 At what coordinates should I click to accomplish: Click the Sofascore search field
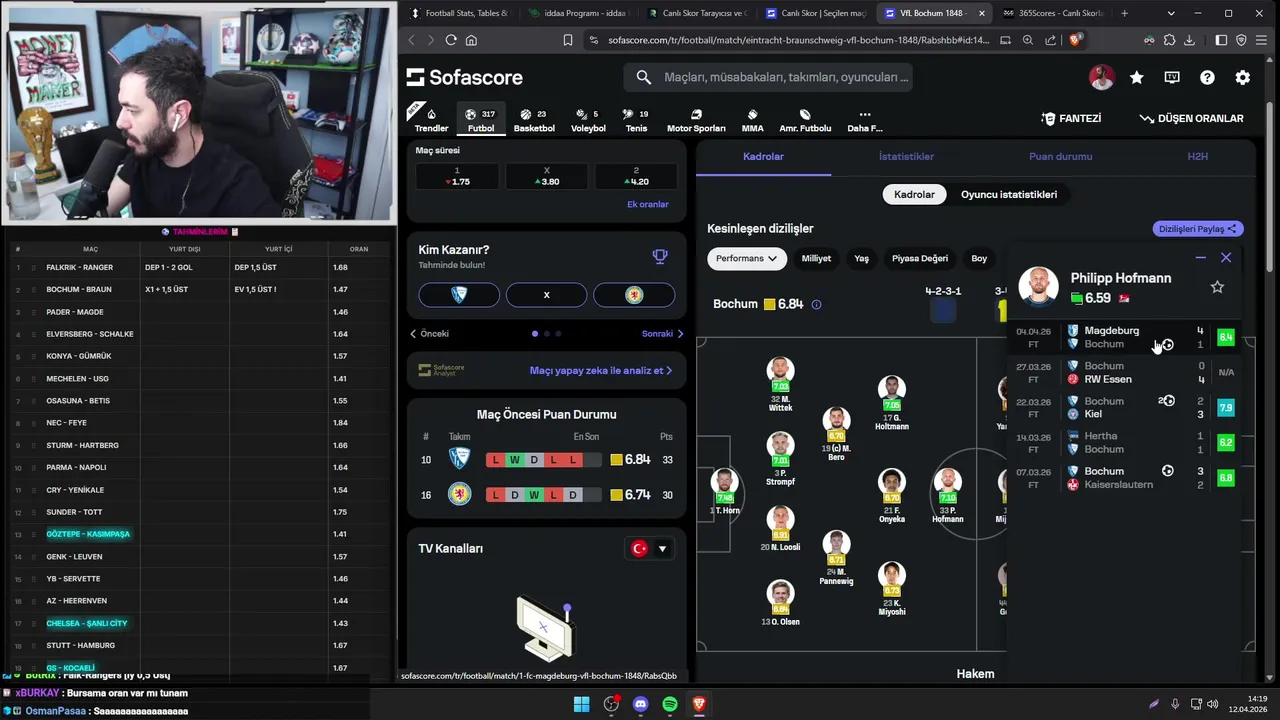click(768, 77)
